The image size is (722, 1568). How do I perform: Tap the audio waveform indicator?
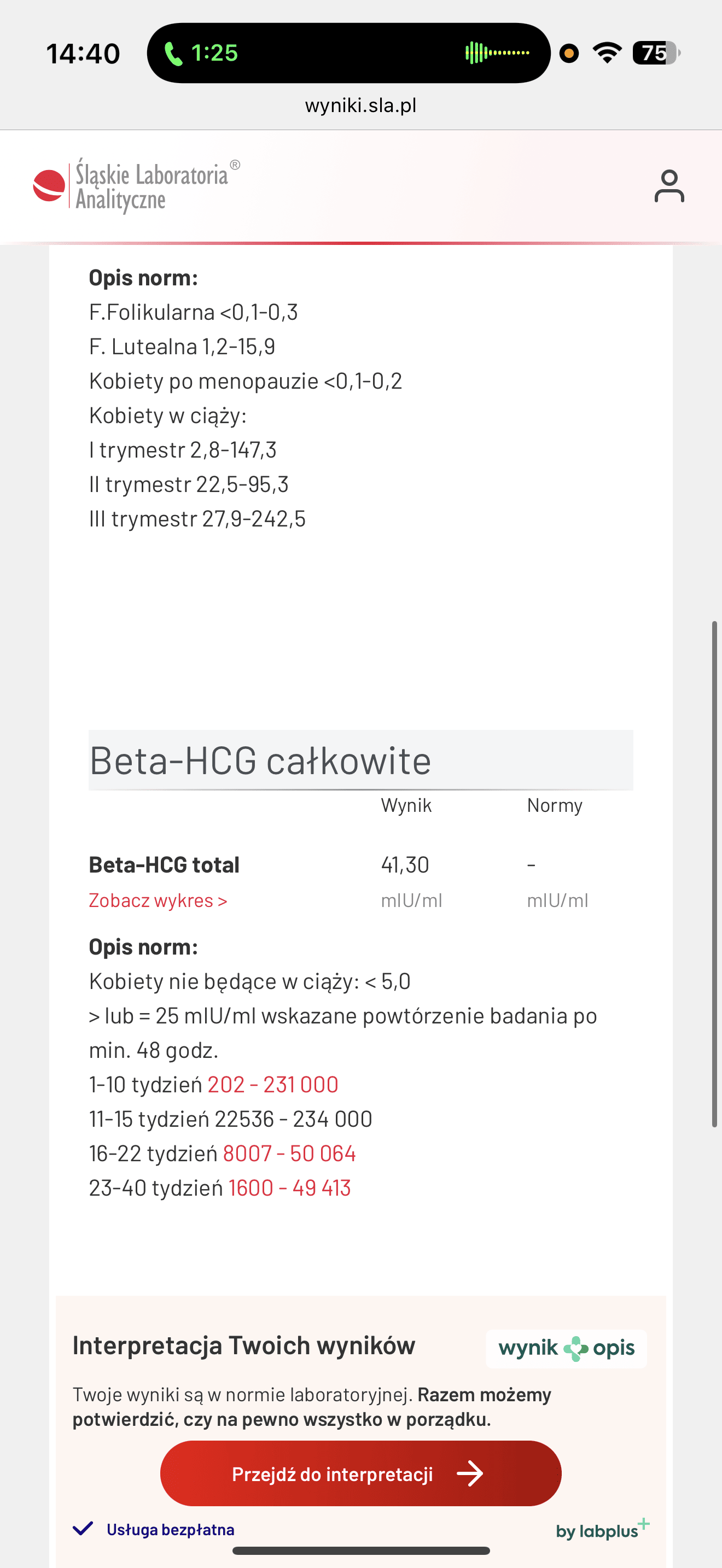point(497,53)
